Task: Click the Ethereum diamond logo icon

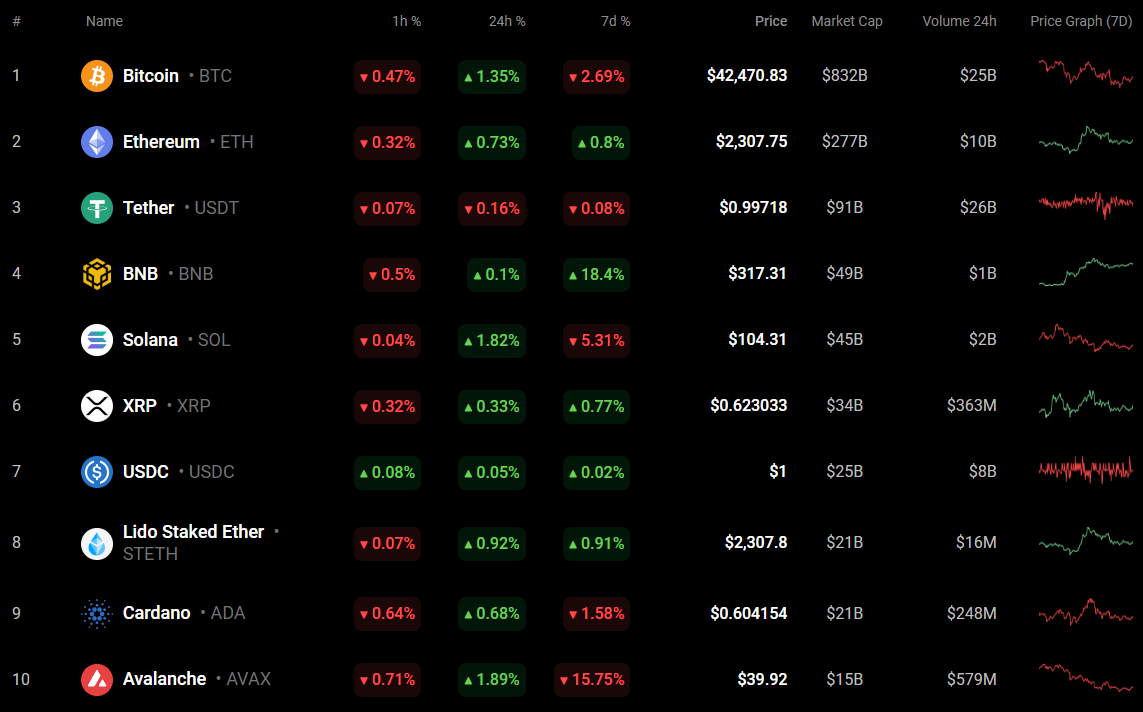Action: [x=97, y=142]
